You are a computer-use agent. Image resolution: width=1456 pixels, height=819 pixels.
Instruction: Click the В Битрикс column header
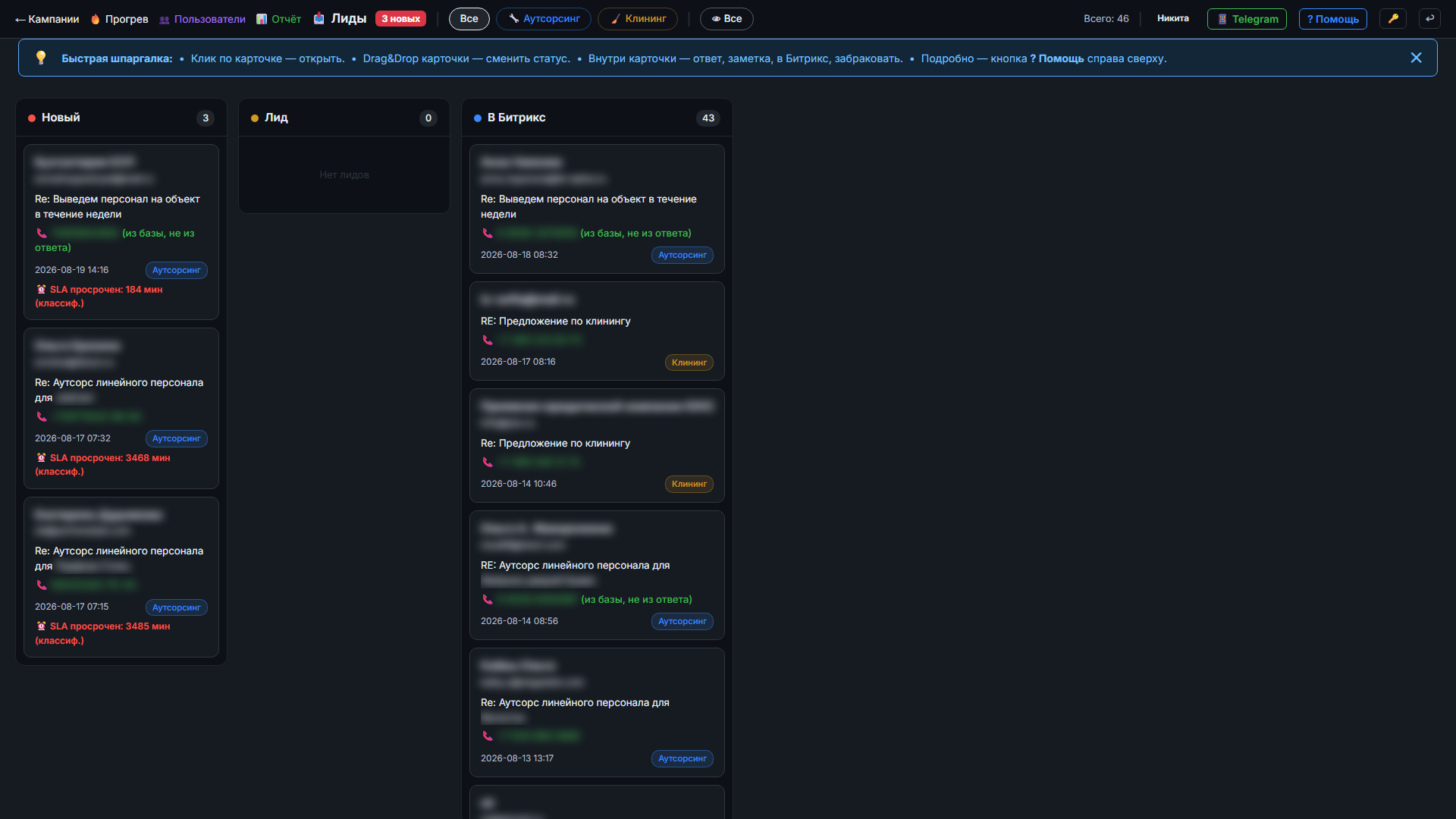point(597,118)
